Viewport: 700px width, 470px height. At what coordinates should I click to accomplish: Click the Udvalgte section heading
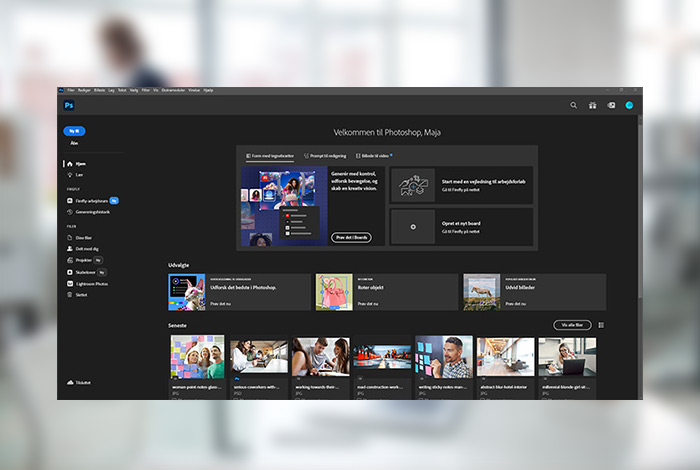[x=179, y=265]
